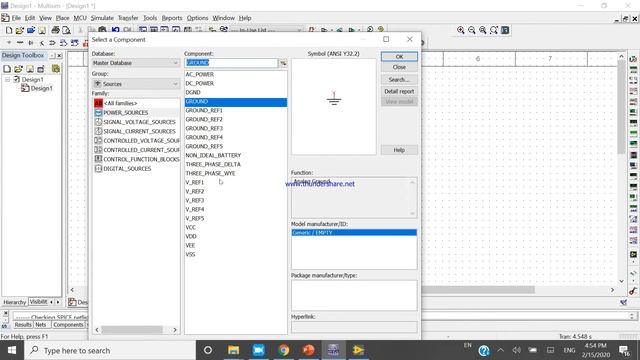The height and width of the screenshot is (360, 640).
Task: Click the volume speaker tray icon
Action: point(516,350)
